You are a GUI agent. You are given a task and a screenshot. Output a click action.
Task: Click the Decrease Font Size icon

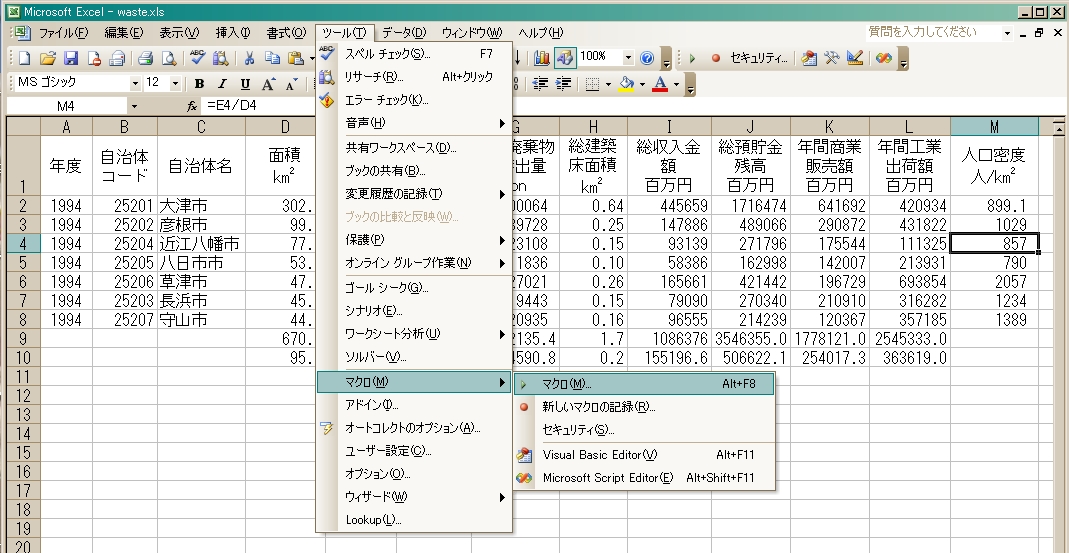292,84
